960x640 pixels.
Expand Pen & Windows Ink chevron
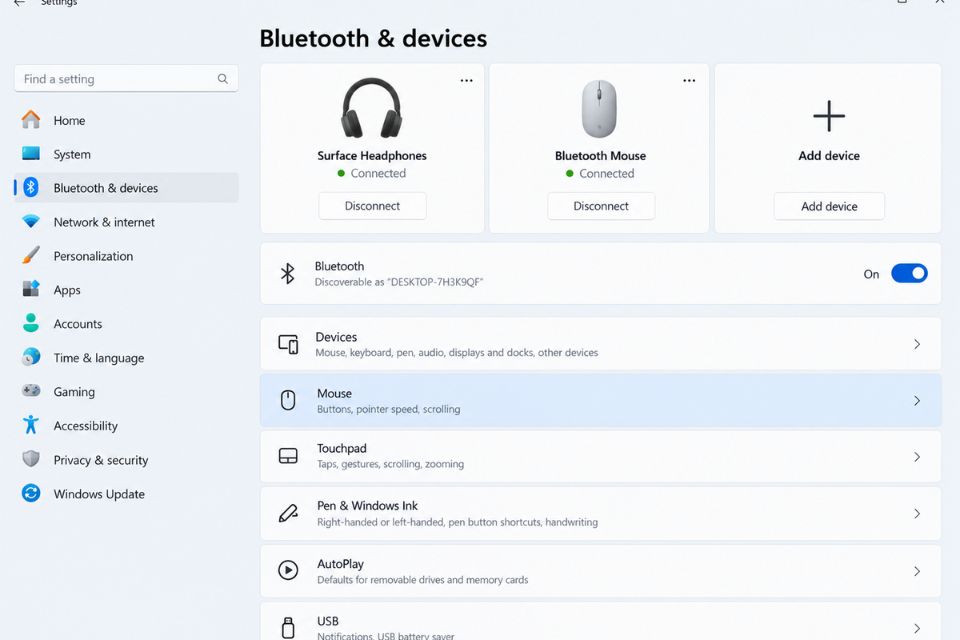click(x=917, y=514)
